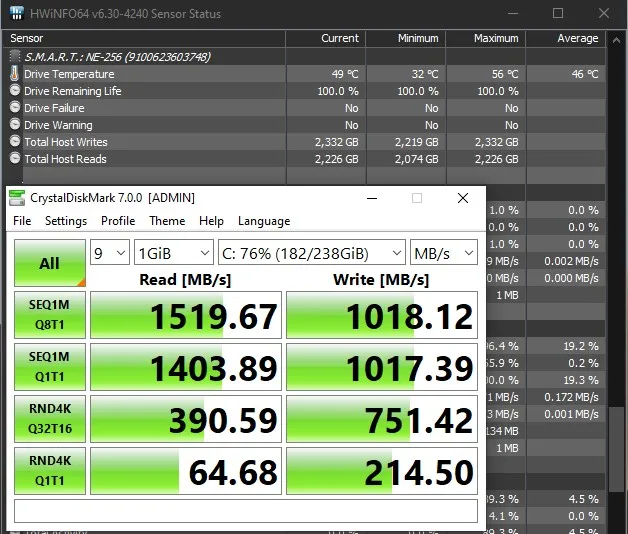Start the SEQ1M Q8T1 test

(x=50, y=315)
